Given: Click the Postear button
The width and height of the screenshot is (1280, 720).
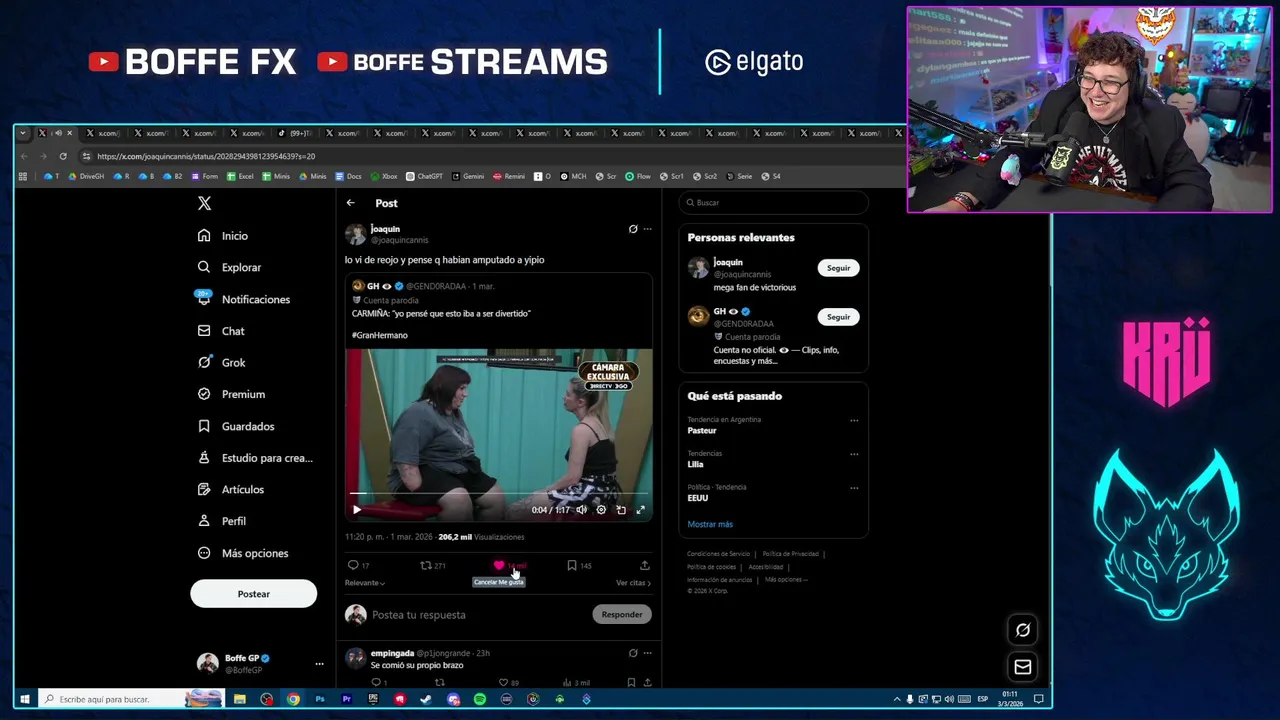Looking at the screenshot, I should point(253,594).
